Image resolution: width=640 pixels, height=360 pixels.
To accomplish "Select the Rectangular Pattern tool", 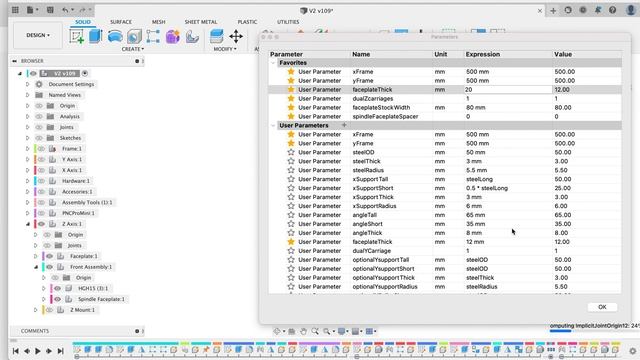I will click(x=153, y=37).
